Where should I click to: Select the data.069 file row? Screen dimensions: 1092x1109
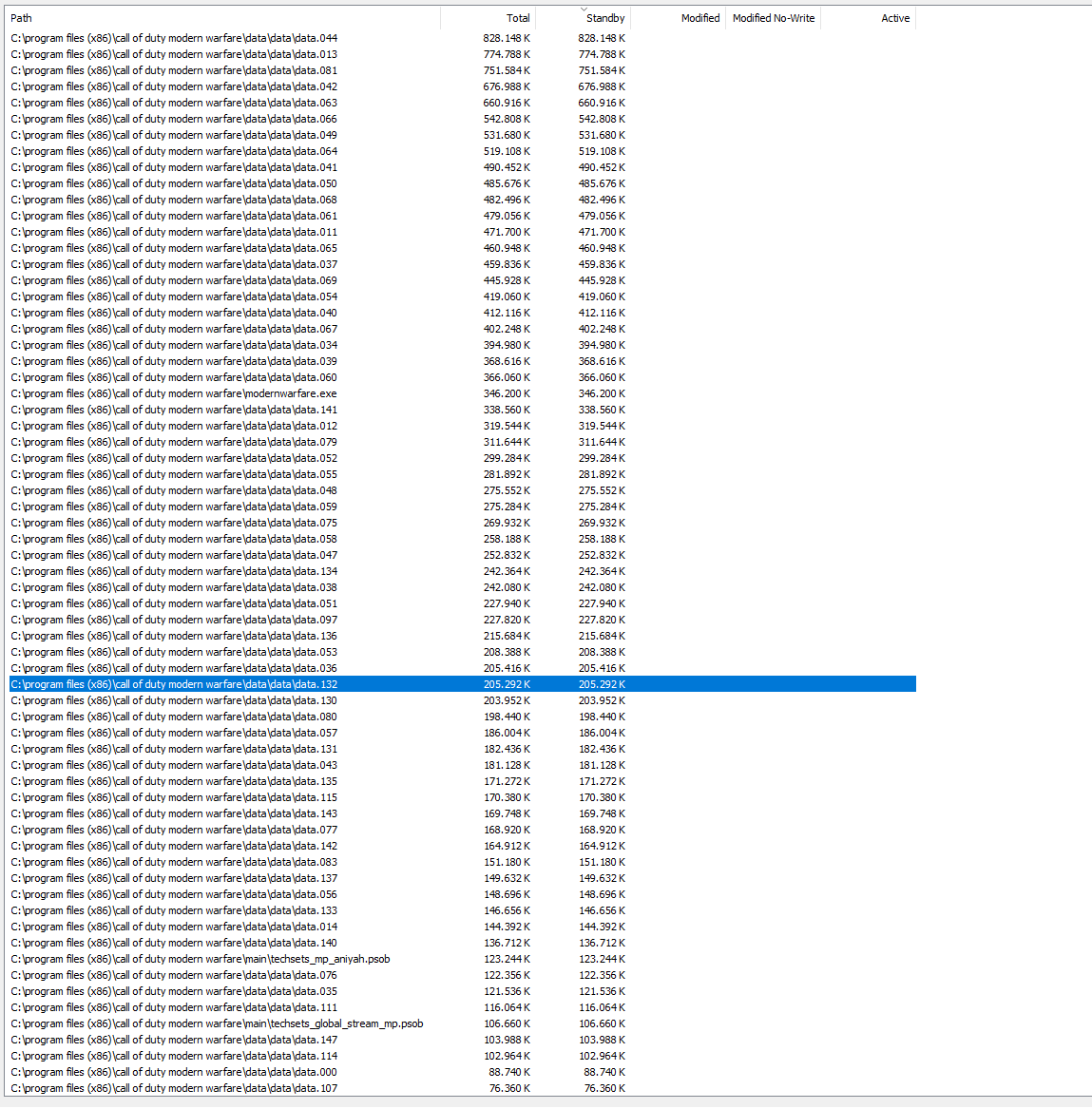click(463, 280)
